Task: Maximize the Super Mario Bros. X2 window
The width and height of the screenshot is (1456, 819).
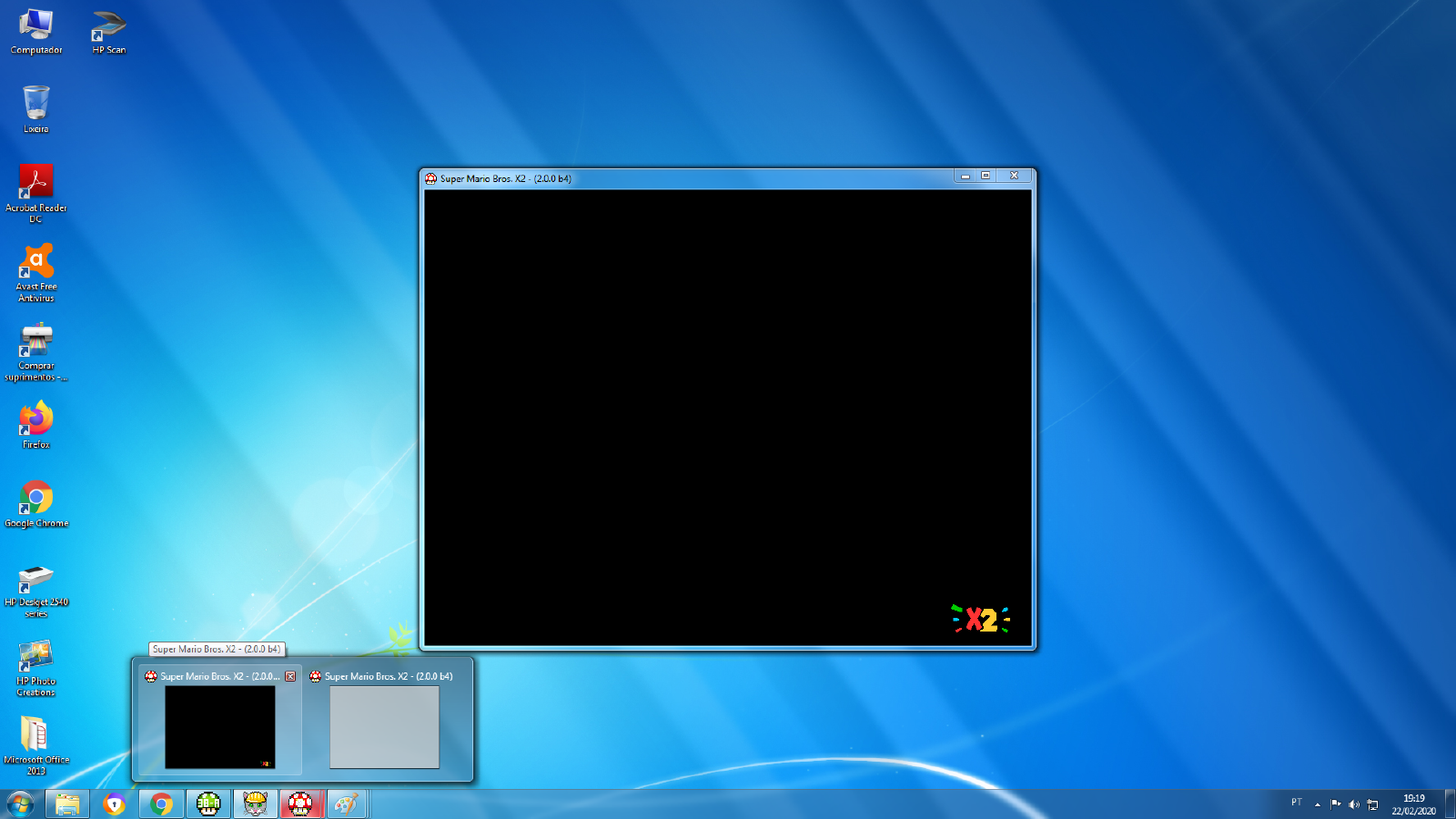Action: (986, 176)
